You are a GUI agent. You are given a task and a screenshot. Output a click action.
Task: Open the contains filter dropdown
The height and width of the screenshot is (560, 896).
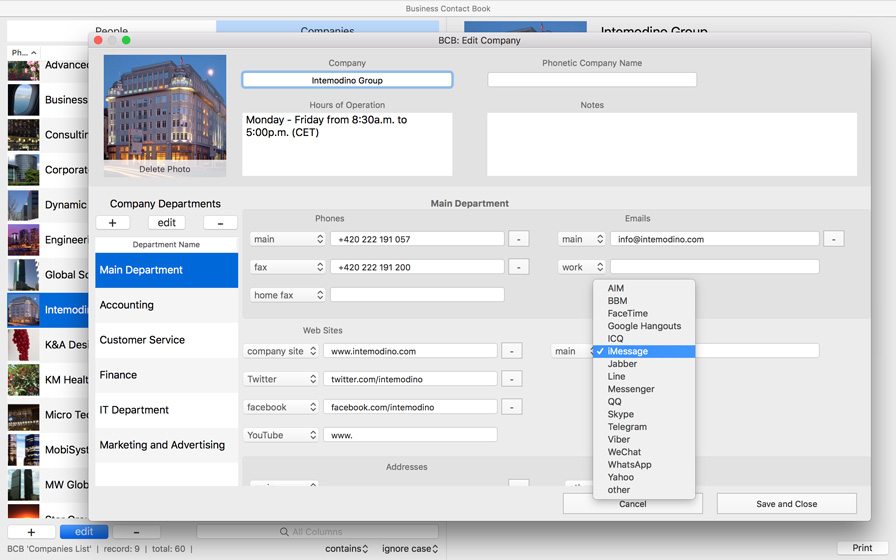point(346,549)
